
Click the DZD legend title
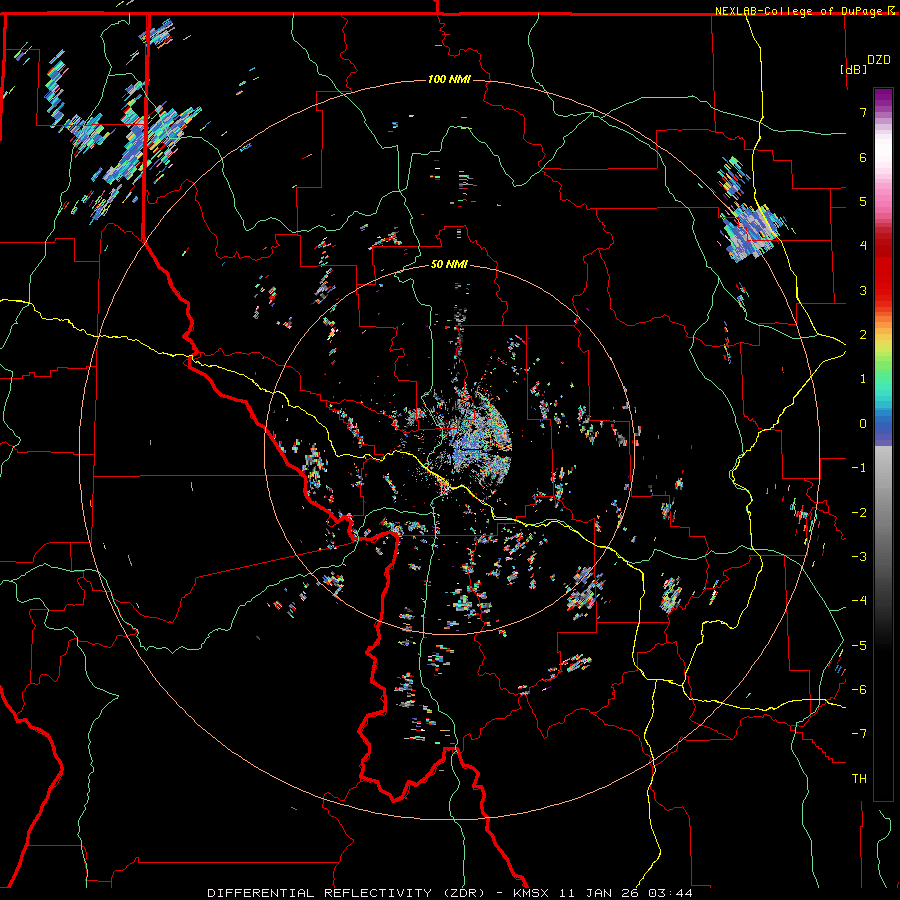coord(879,60)
